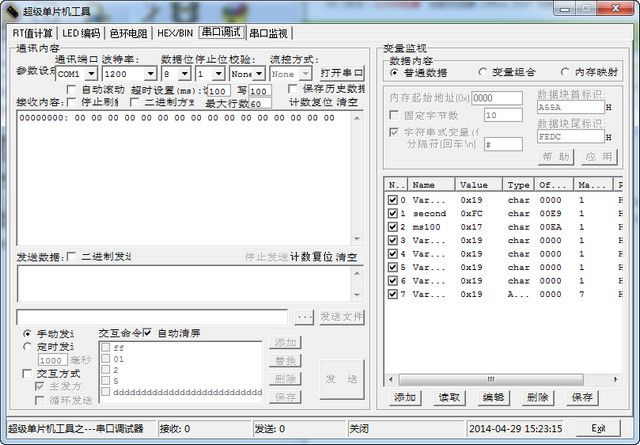
Task: Expand the parity dropdown showing None
Action: 259,74
